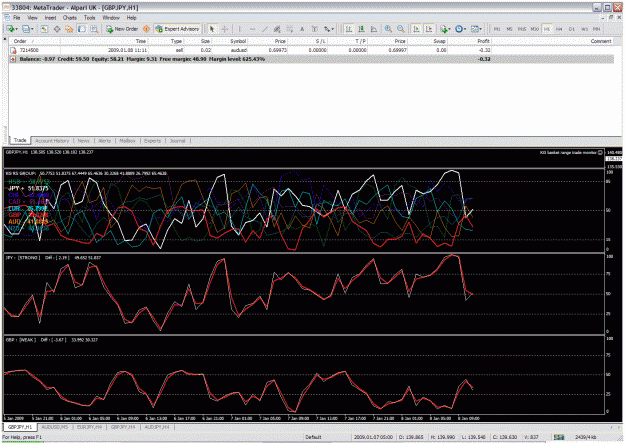Viewport: 625px width, 443px height.
Task: Select the Equidistant Channel tool
Action: 277,29
